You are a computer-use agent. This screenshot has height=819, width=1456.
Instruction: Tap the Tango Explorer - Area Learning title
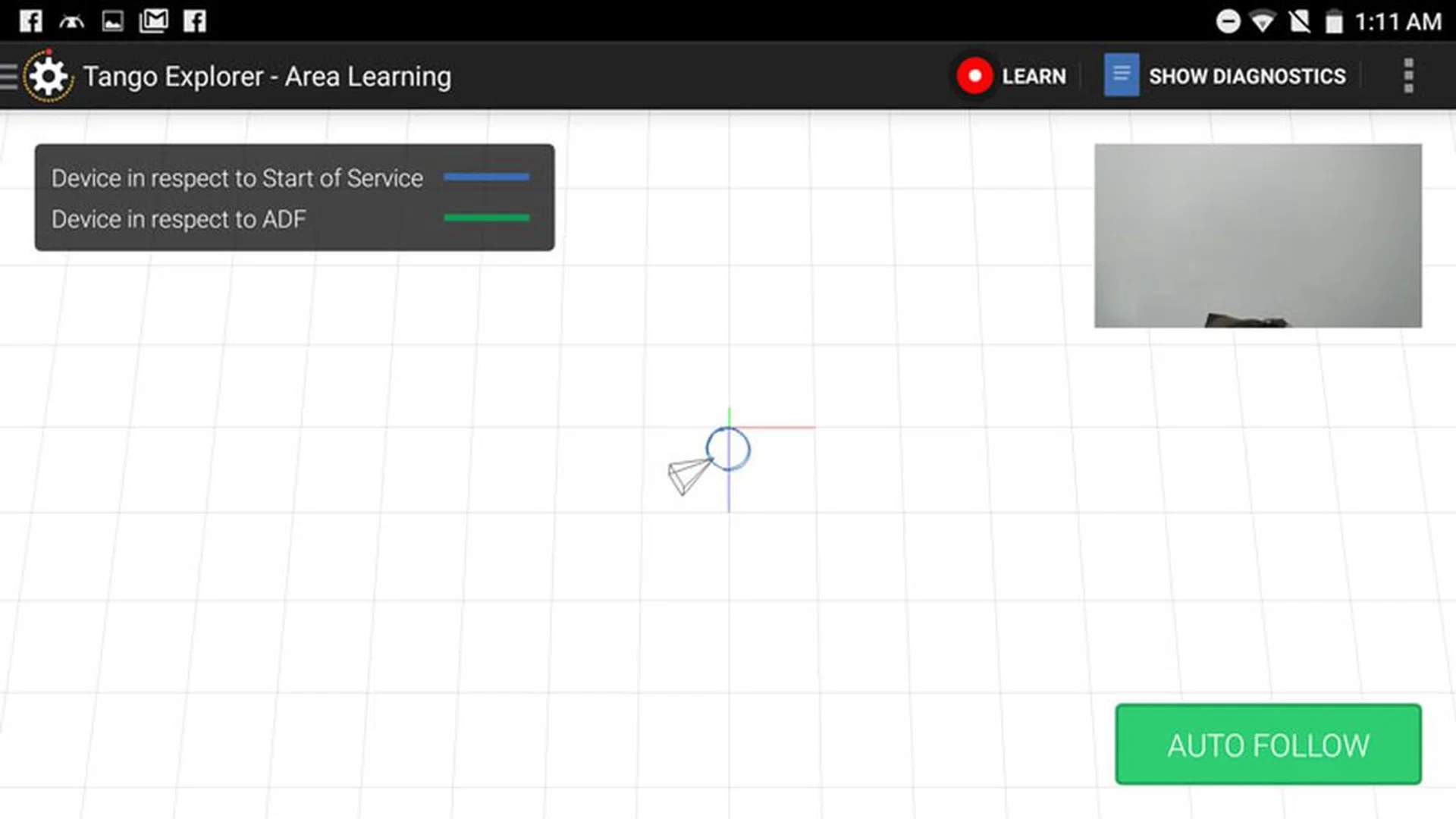click(x=267, y=77)
